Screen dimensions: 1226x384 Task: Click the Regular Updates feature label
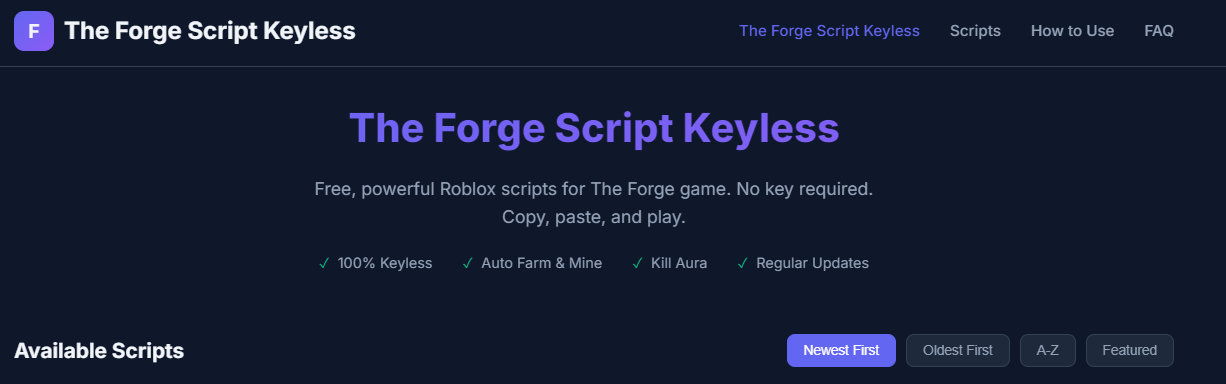[x=812, y=264]
